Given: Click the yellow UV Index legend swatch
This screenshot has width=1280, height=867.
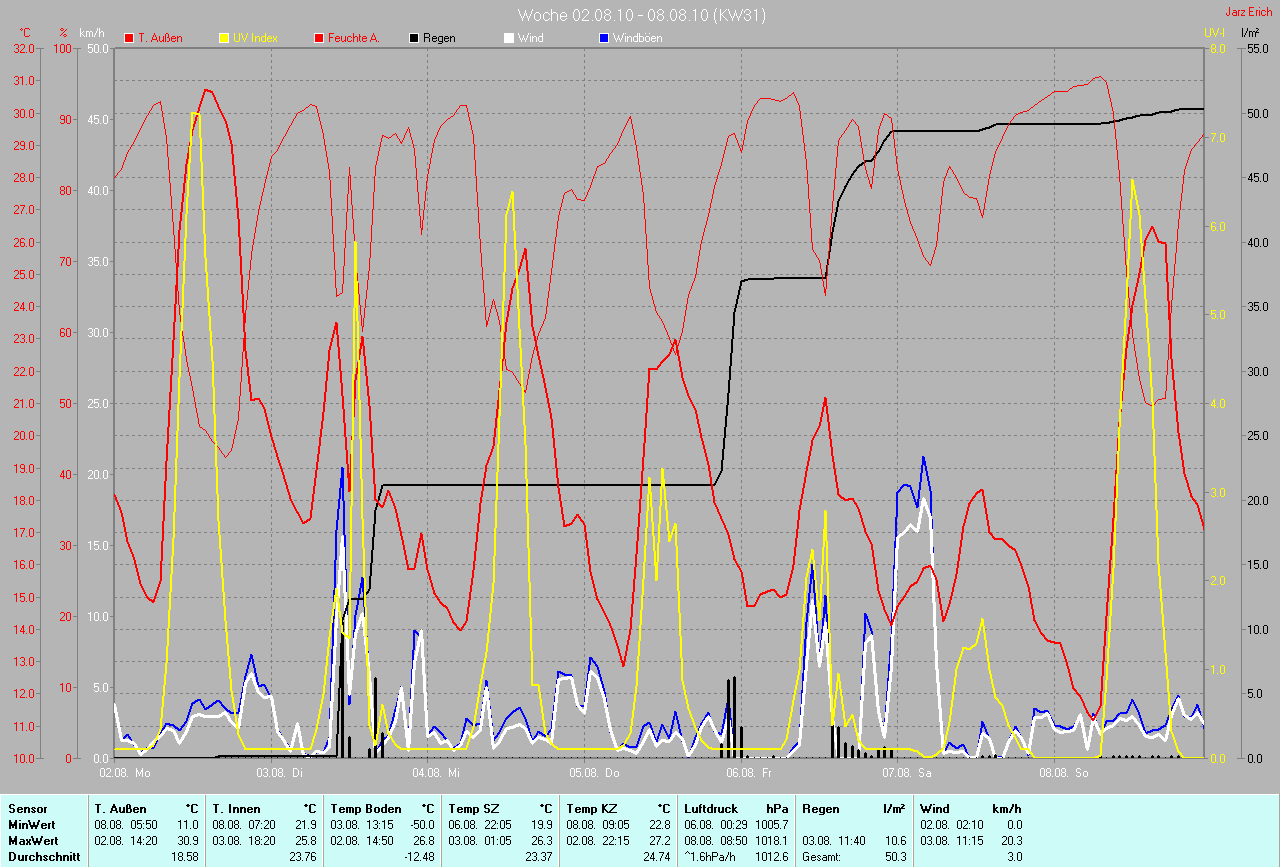Looking at the screenshot, I should coord(224,38).
